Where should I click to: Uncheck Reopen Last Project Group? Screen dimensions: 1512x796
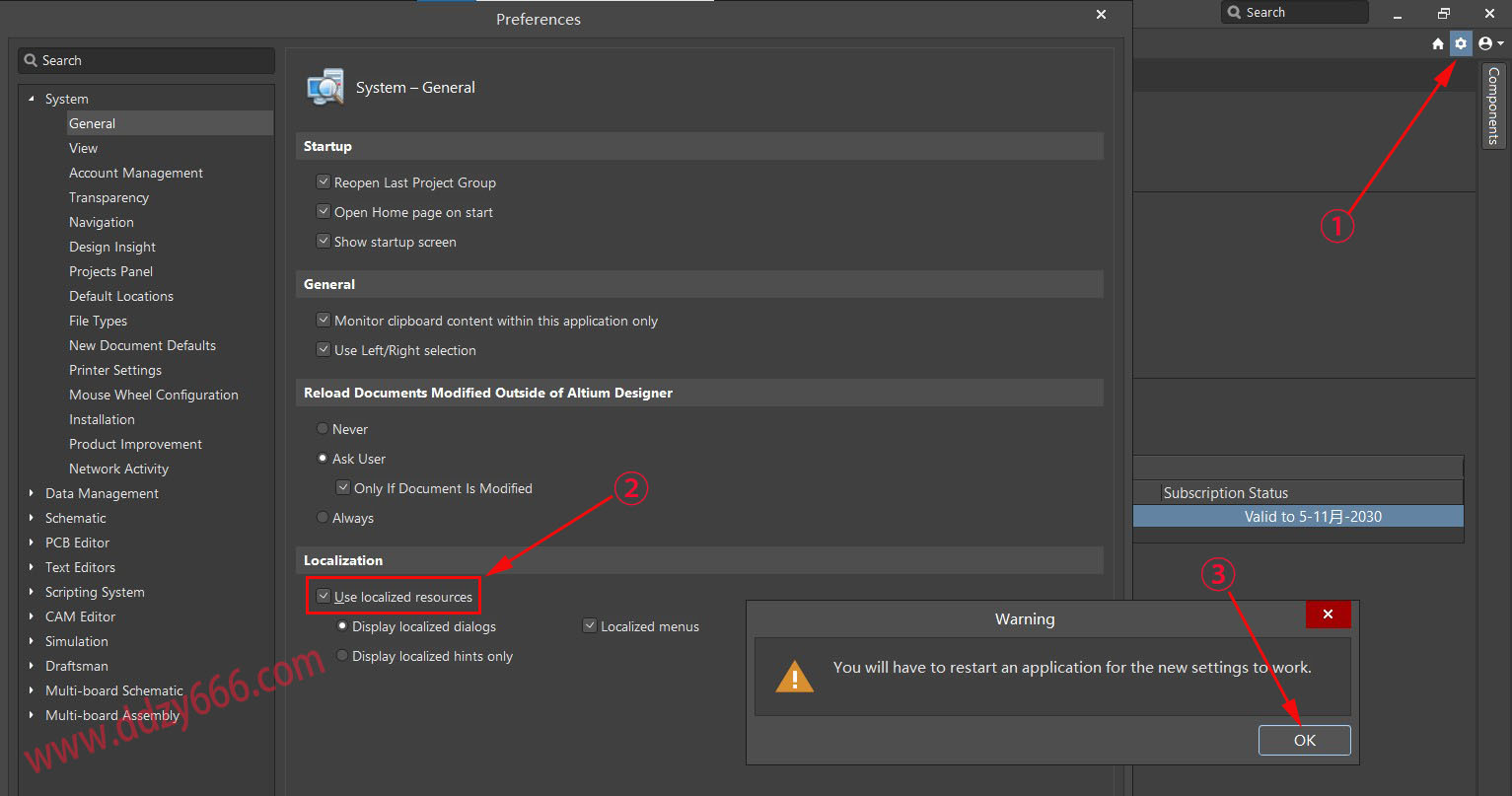323,182
